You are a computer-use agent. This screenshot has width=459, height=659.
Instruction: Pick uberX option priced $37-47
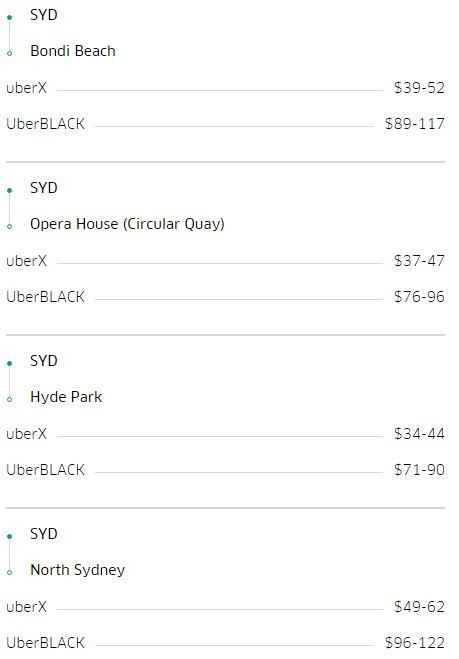coord(225,261)
